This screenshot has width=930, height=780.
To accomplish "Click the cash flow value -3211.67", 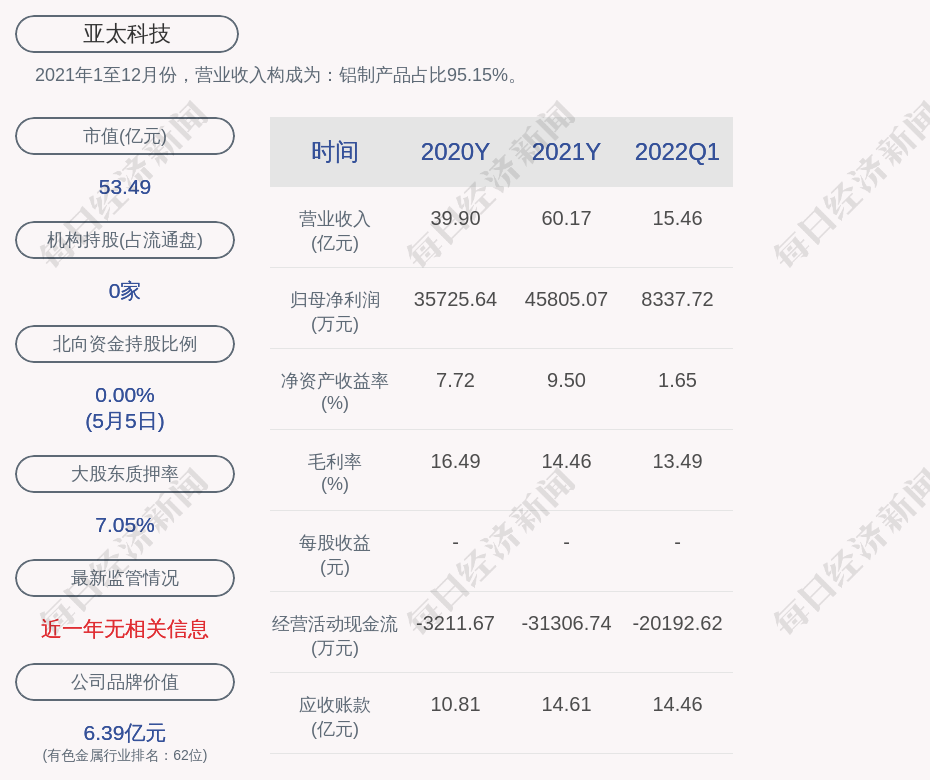I will [x=456, y=623].
